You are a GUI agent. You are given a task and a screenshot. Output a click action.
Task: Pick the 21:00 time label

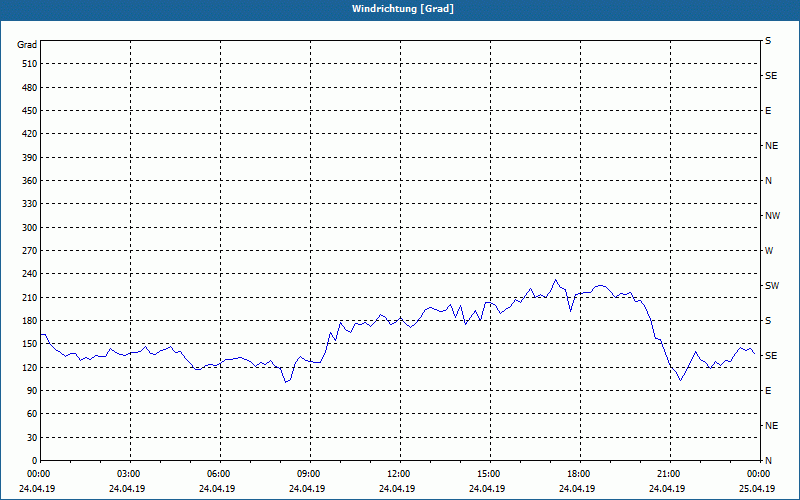point(670,474)
